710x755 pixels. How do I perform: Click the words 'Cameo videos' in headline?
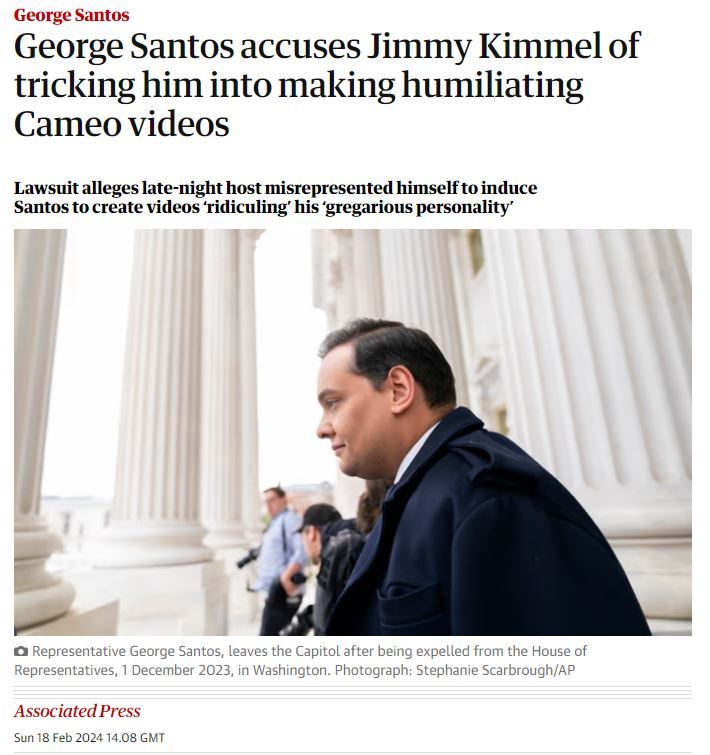tap(122, 124)
